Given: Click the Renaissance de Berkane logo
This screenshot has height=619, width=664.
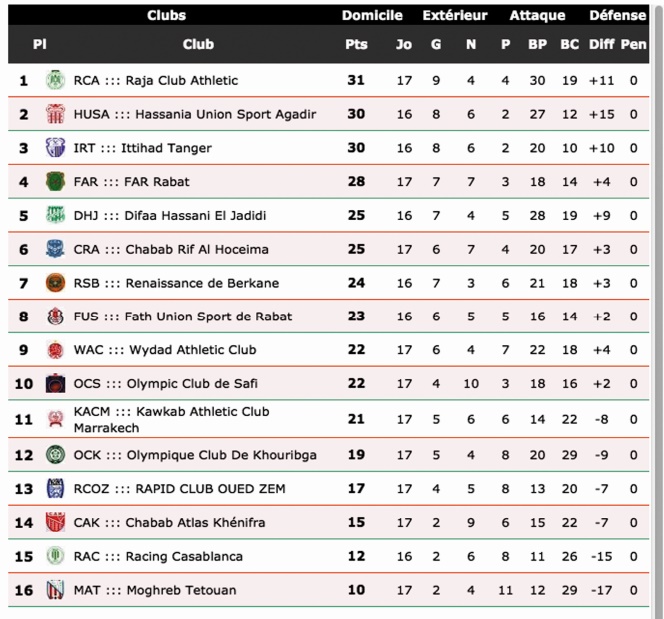Looking at the screenshot, I should (55, 283).
